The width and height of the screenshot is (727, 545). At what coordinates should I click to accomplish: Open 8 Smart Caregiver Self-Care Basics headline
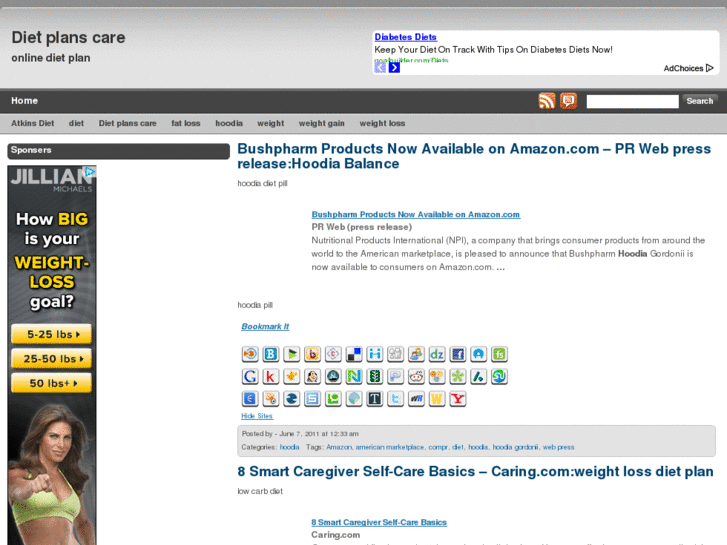pyautogui.click(x=475, y=472)
